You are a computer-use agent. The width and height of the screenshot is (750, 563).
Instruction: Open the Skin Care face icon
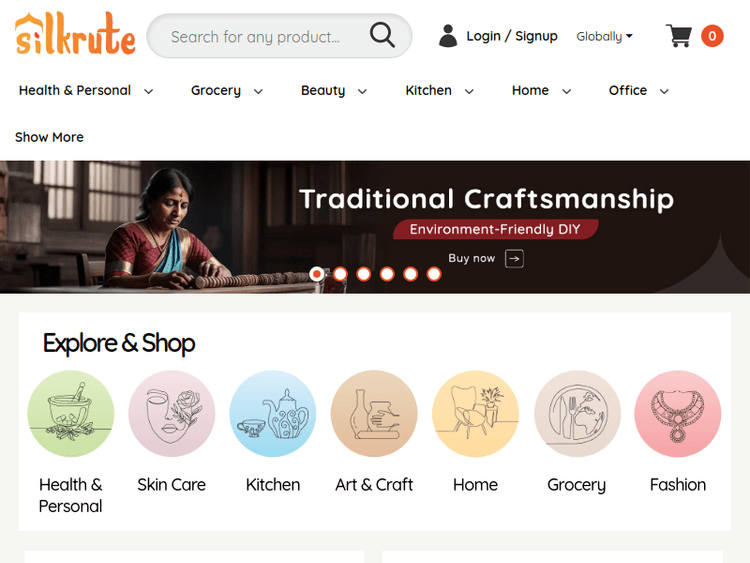(172, 413)
